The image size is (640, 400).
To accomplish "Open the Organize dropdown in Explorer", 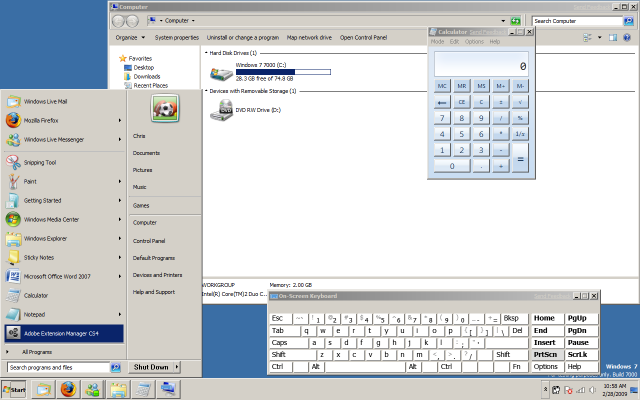I will click(128, 37).
